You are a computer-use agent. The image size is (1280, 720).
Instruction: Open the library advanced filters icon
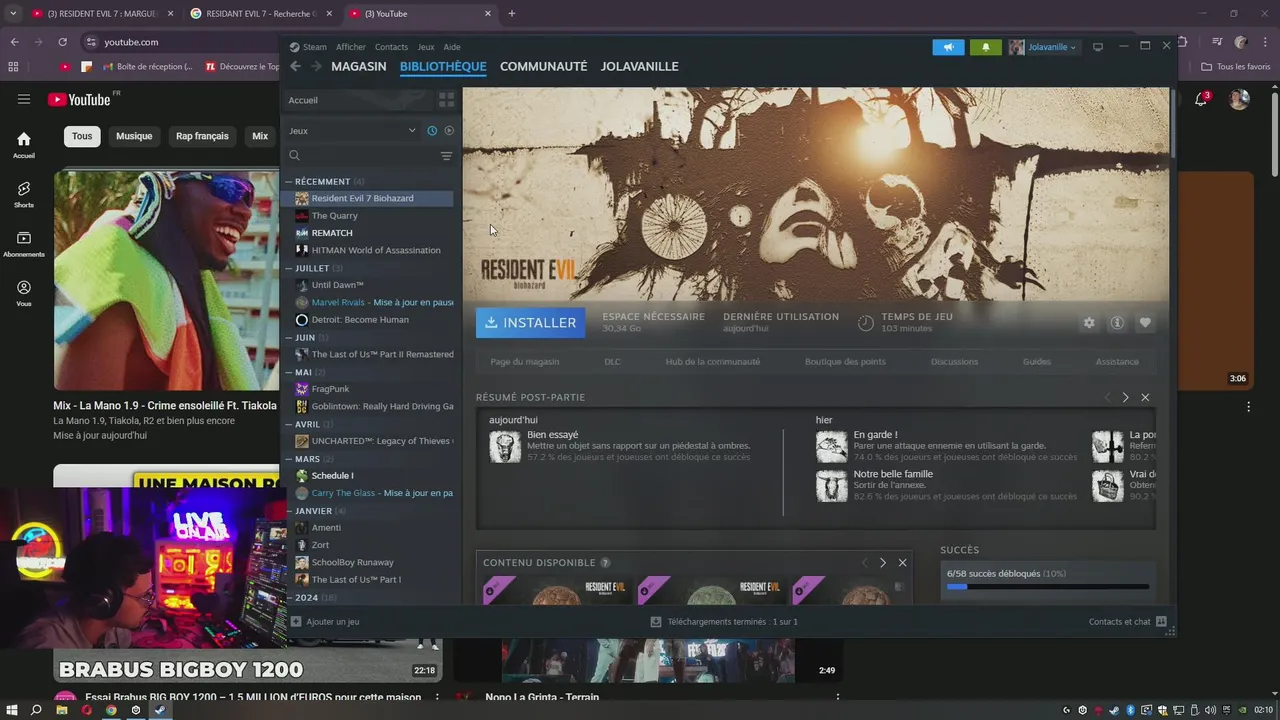pyautogui.click(x=446, y=156)
